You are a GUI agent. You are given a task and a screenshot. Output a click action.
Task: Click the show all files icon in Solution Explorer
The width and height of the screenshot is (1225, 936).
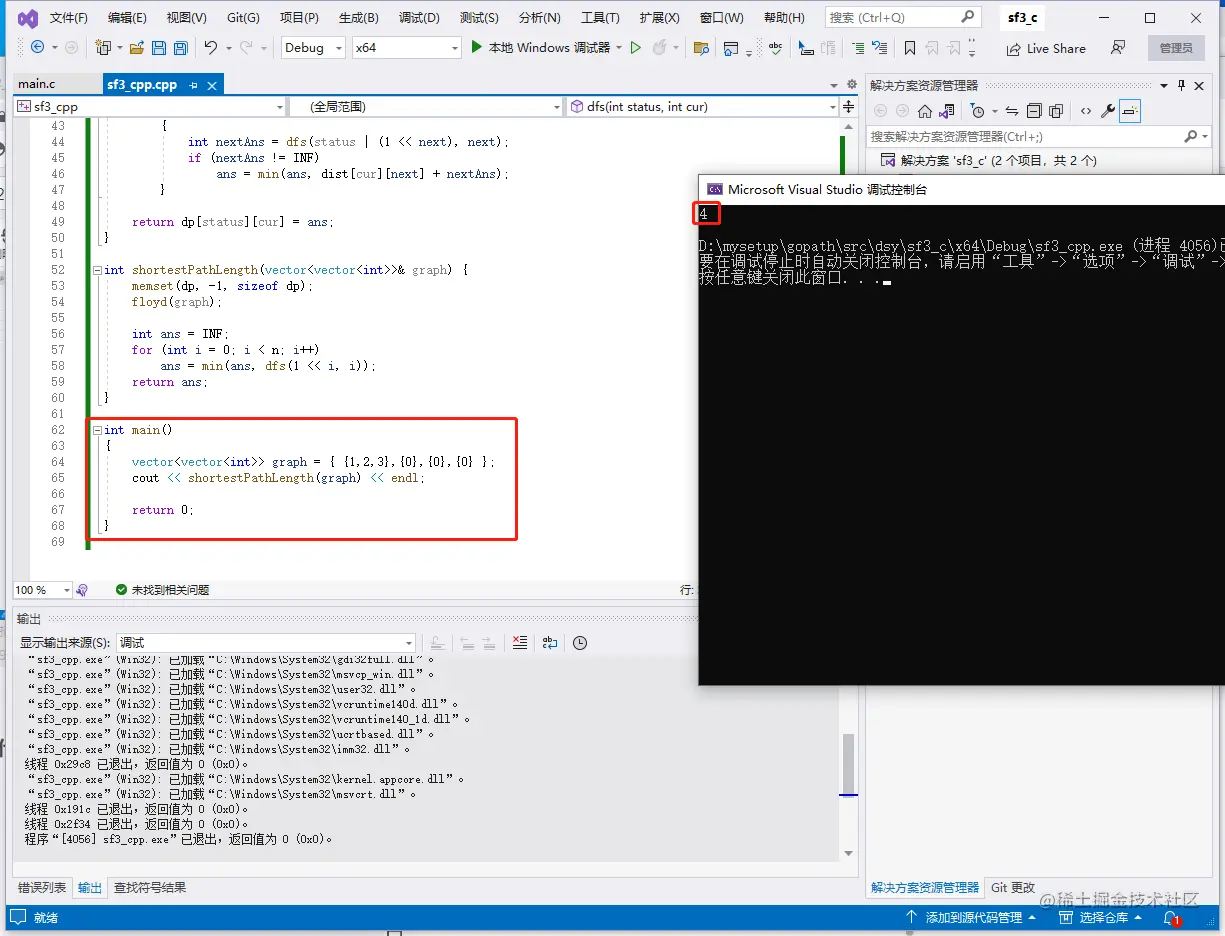pyautogui.click(x=1056, y=111)
